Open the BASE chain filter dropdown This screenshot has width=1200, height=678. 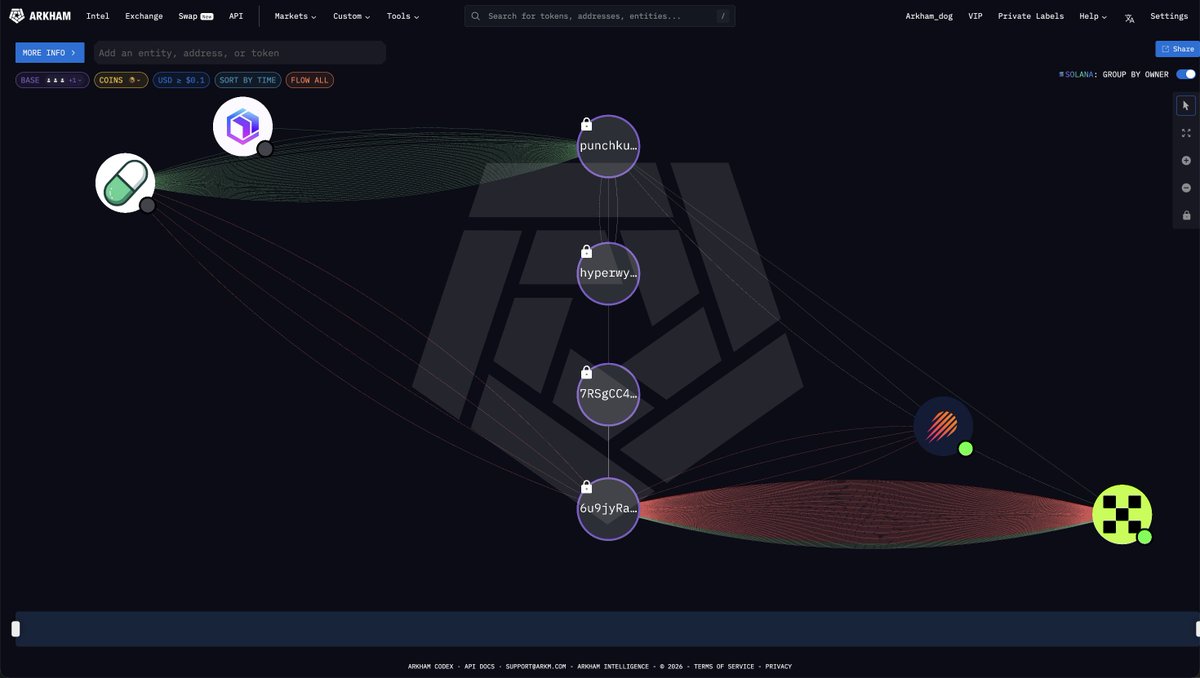click(52, 80)
